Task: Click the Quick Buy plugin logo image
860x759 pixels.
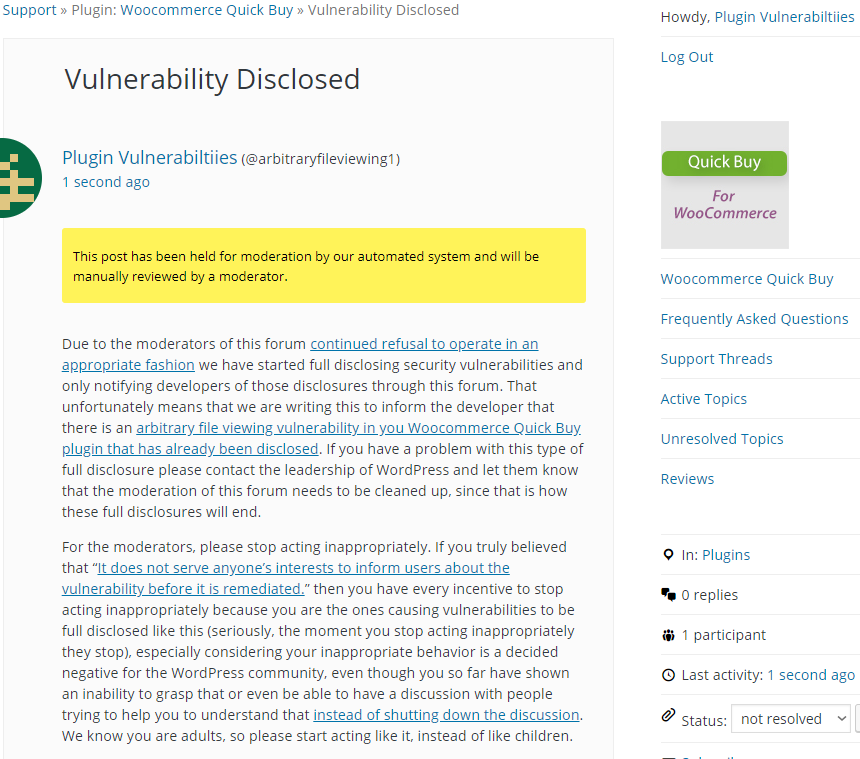Action: click(725, 185)
